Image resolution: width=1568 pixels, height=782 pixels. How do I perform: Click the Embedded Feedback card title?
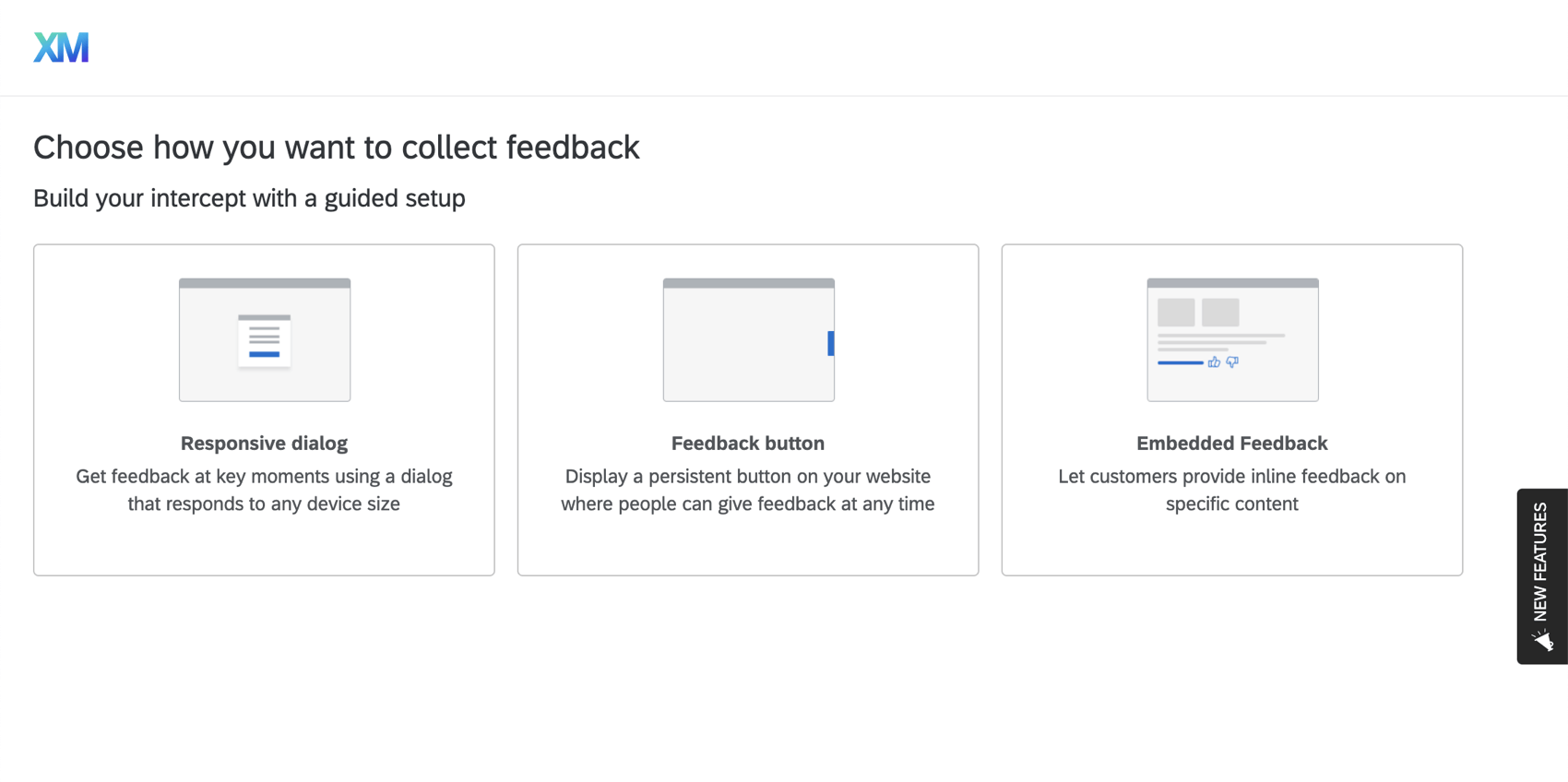coord(1232,443)
